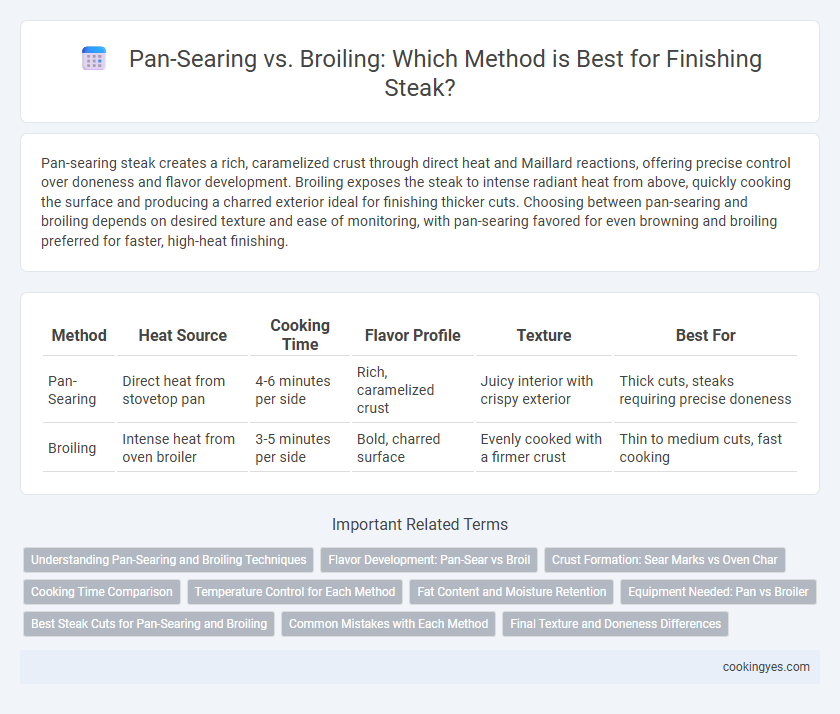The image size is (840, 714).
Task: Click the page title heading
Action: point(445,73)
